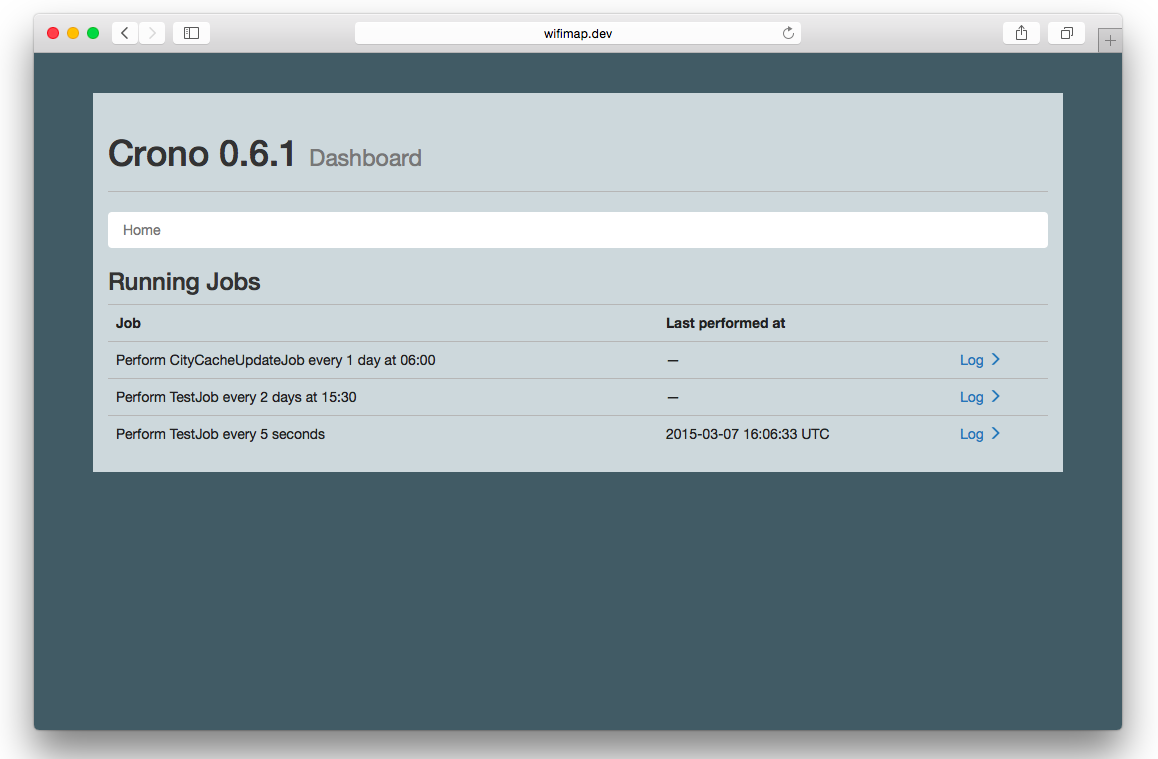Image resolution: width=1158 pixels, height=759 pixels.
Task: Open Log for TestJob every 5 seconds
Action: tap(971, 434)
